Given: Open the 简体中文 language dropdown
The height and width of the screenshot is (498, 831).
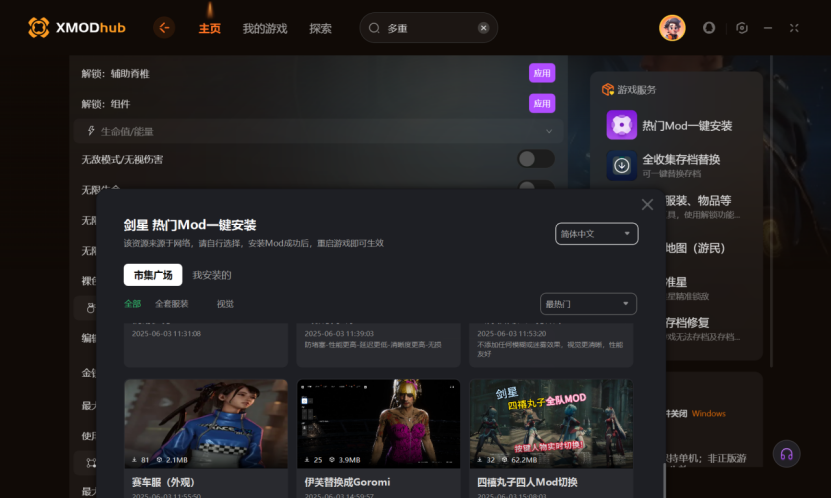Looking at the screenshot, I should tap(596, 234).
